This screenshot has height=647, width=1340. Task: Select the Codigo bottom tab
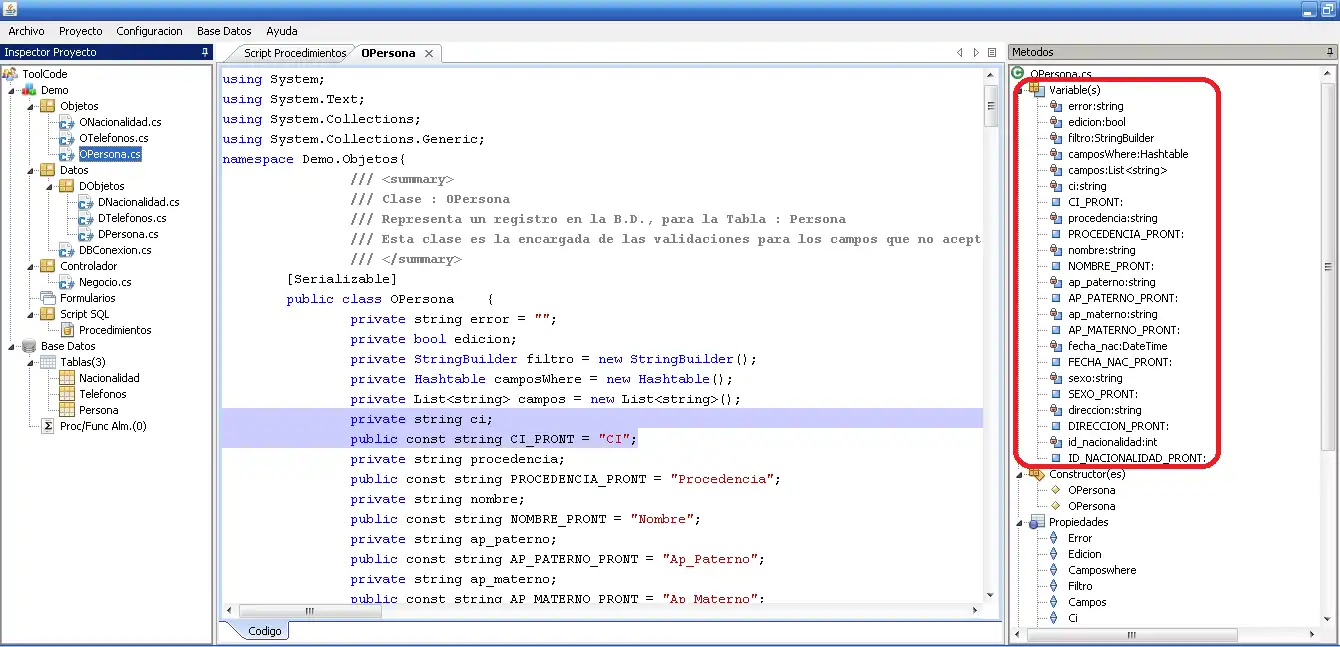[265, 631]
